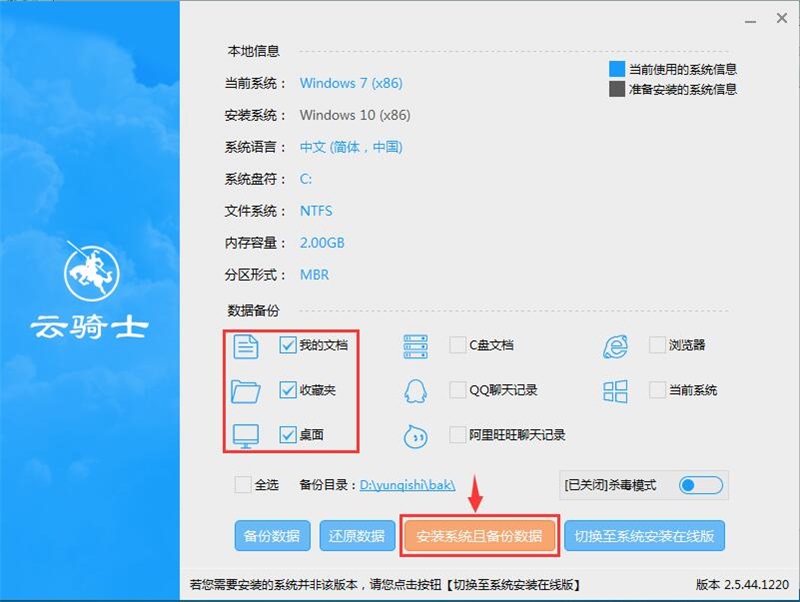Toggle the 杀毒模式 antivirus switch
Viewport: 800px width, 602px height.
coord(701,485)
